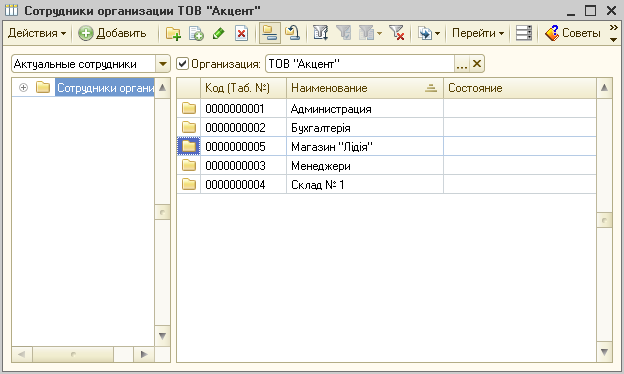Click the move to group icon
This screenshot has width=624, height=374.
pos(292,33)
